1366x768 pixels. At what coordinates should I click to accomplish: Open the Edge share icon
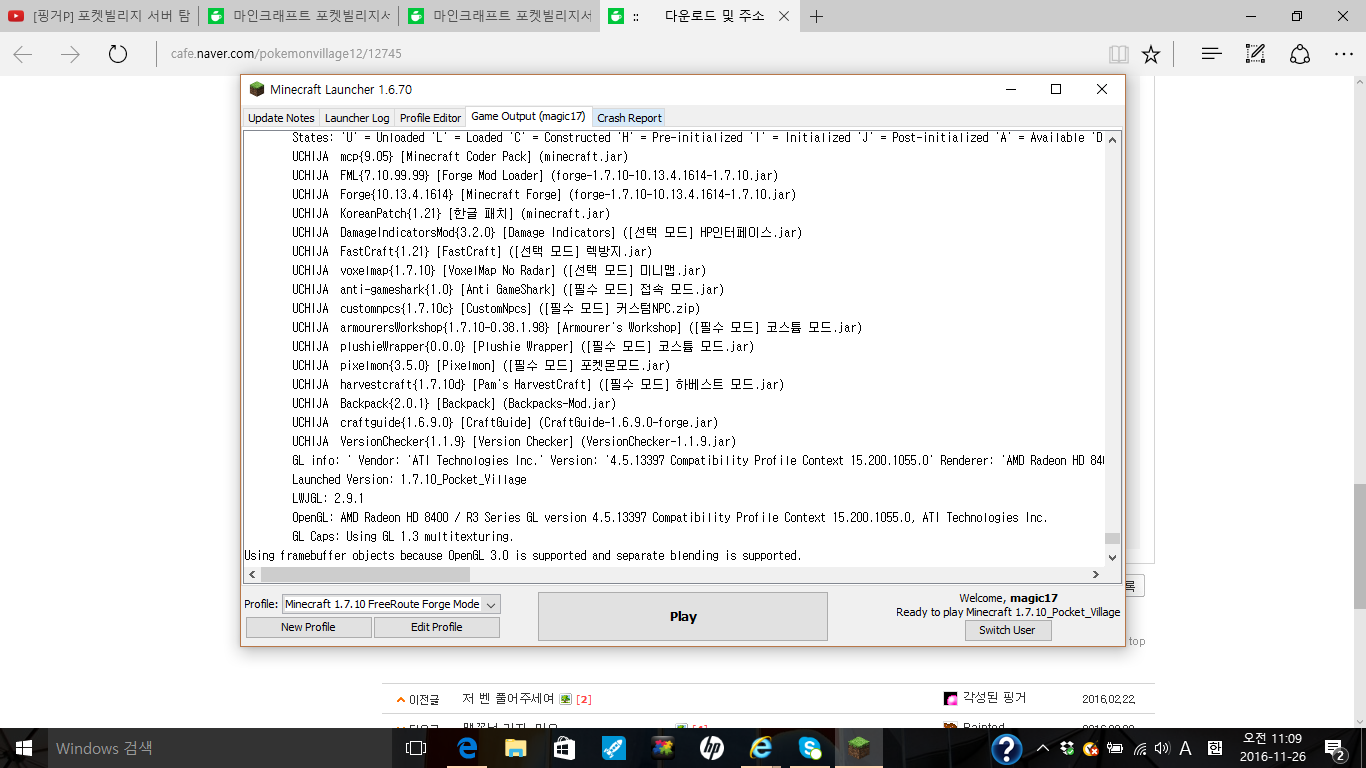1300,54
